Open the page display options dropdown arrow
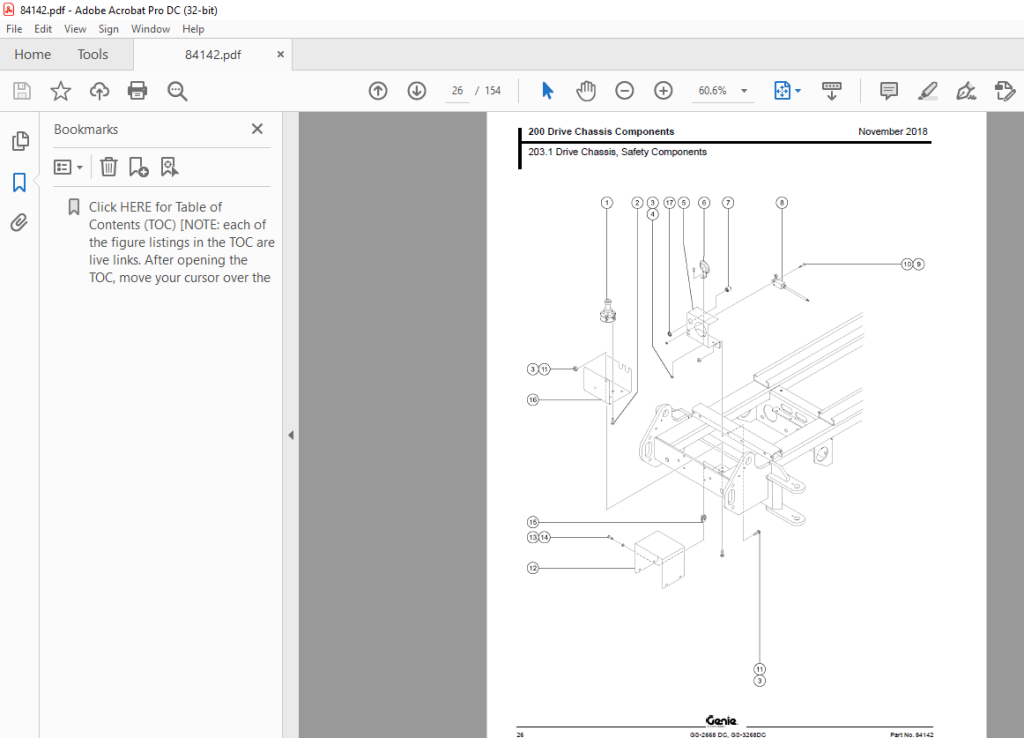The height and width of the screenshot is (738, 1024). coord(797,90)
